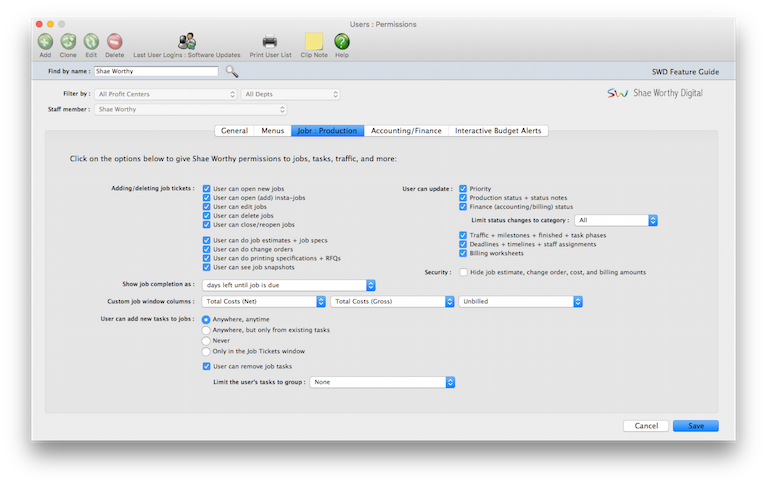The height and width of the screenshot is (485, 767).
Task: Click the Print User List icon
Action: pos(270,42)
